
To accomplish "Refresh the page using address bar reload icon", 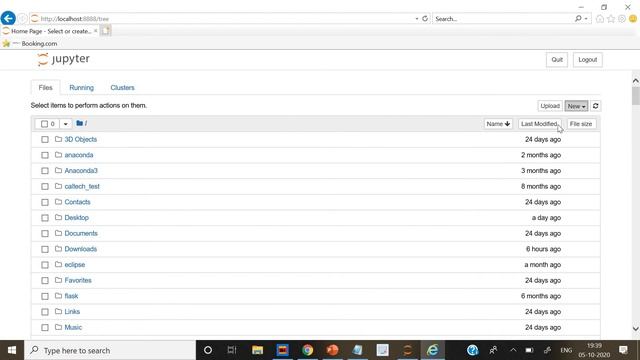I will tap(425, 18).
